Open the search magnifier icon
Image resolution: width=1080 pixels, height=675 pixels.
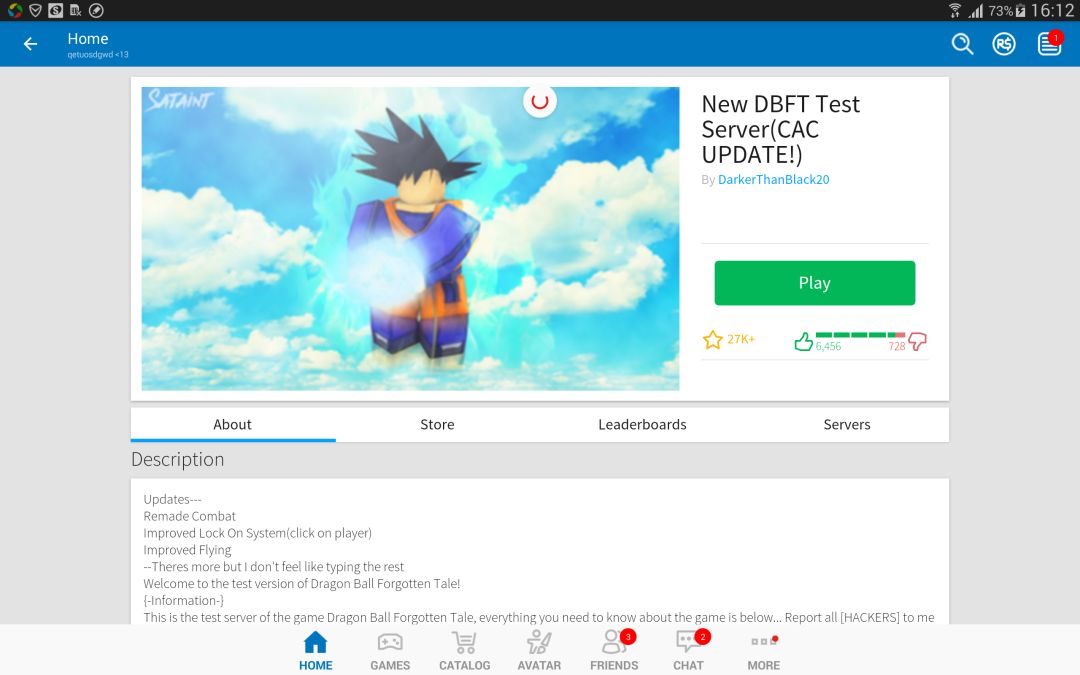[x=962, y=44]
